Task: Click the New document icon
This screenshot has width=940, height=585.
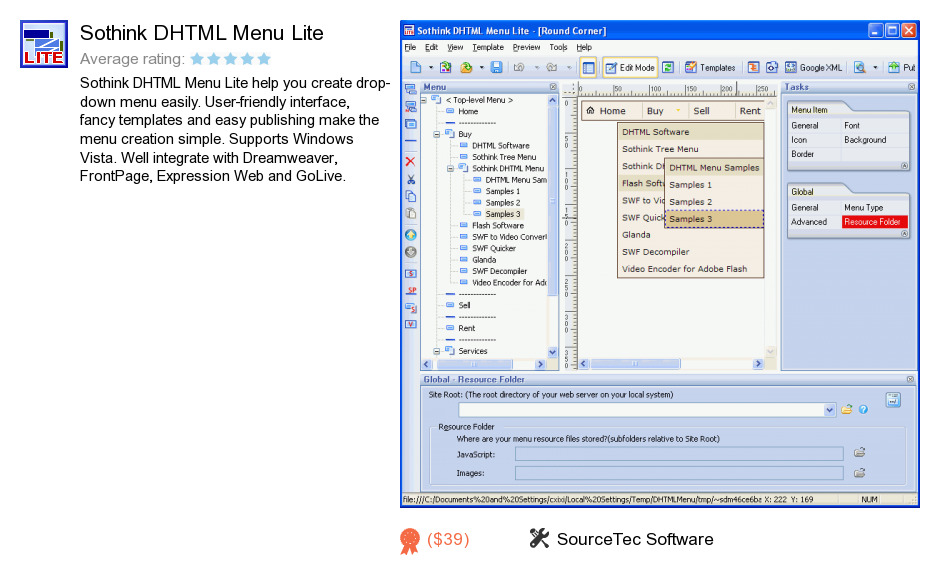Action: [415, 68]
